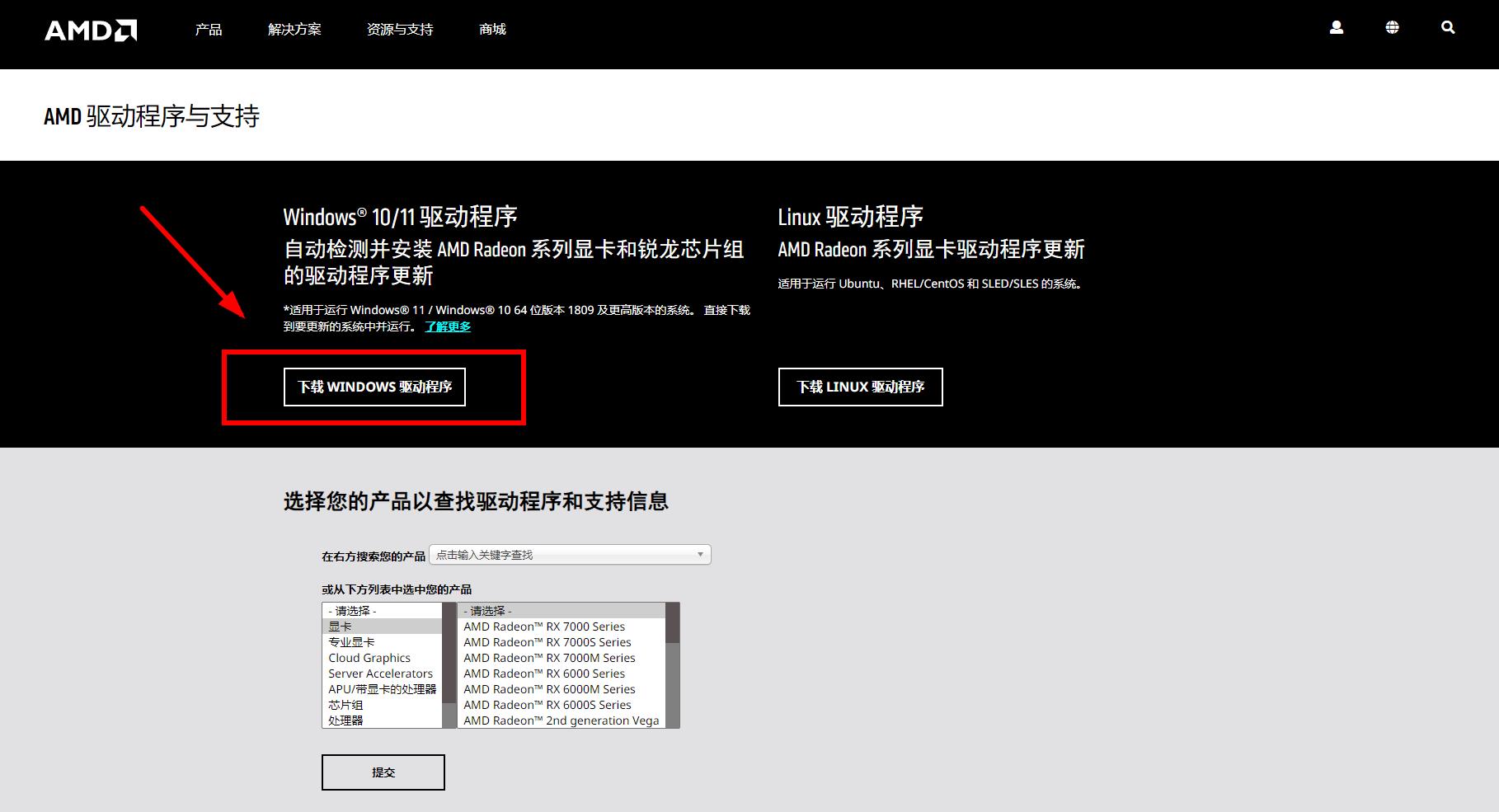1499x812 pixels.
Task: Select Cloud Graphics category
Action: (382, 658)
